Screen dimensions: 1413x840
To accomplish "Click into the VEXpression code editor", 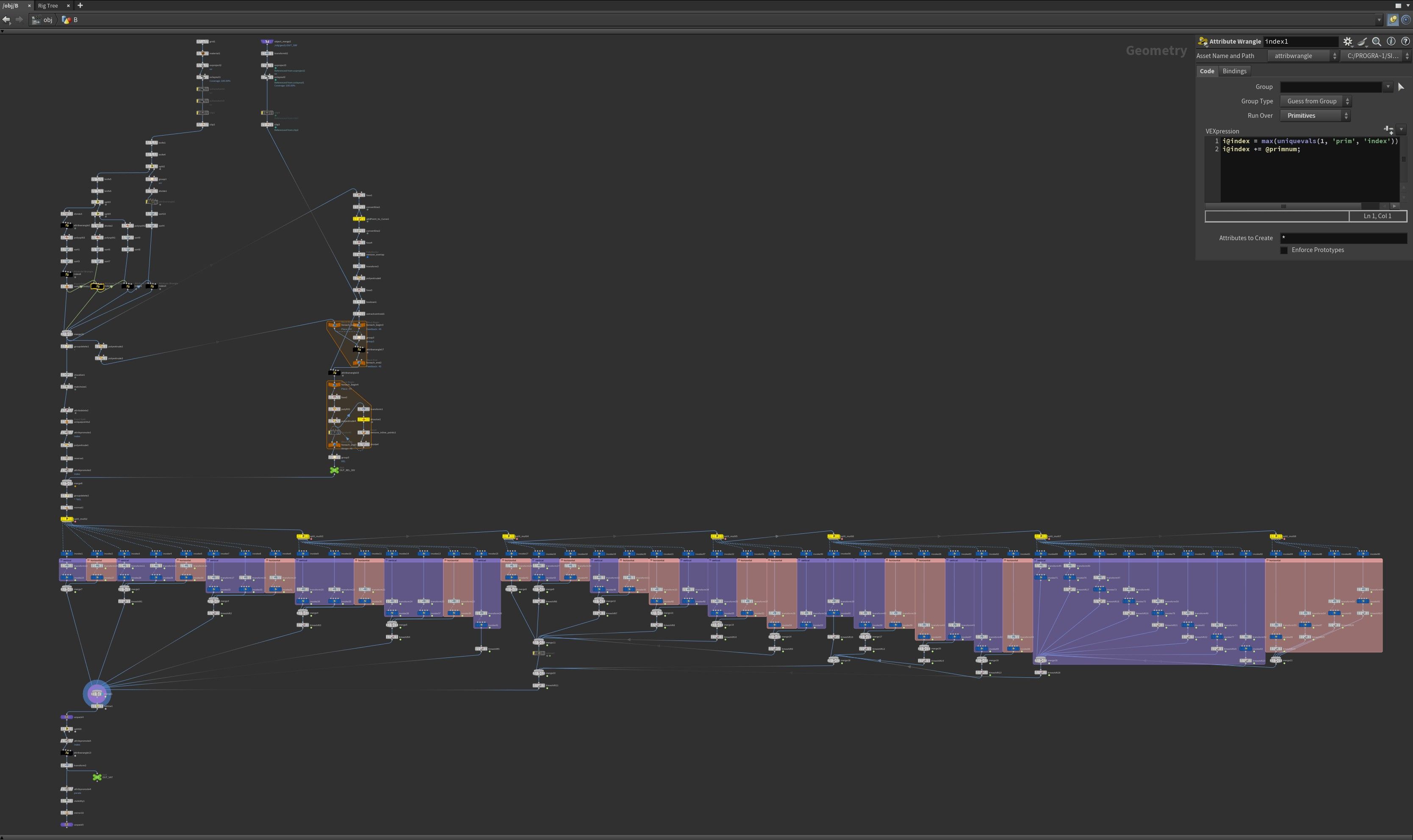I will (1310, 170).
